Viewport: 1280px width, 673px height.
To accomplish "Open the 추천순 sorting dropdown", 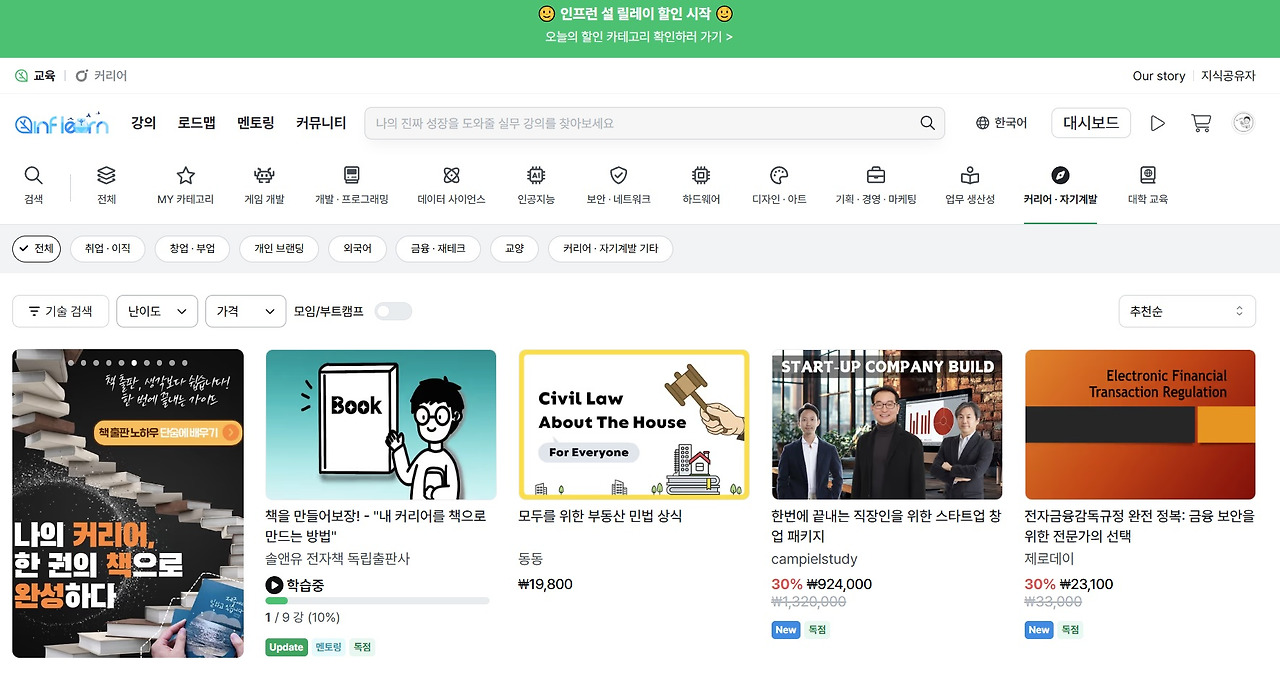I will tap(1187, 311).
